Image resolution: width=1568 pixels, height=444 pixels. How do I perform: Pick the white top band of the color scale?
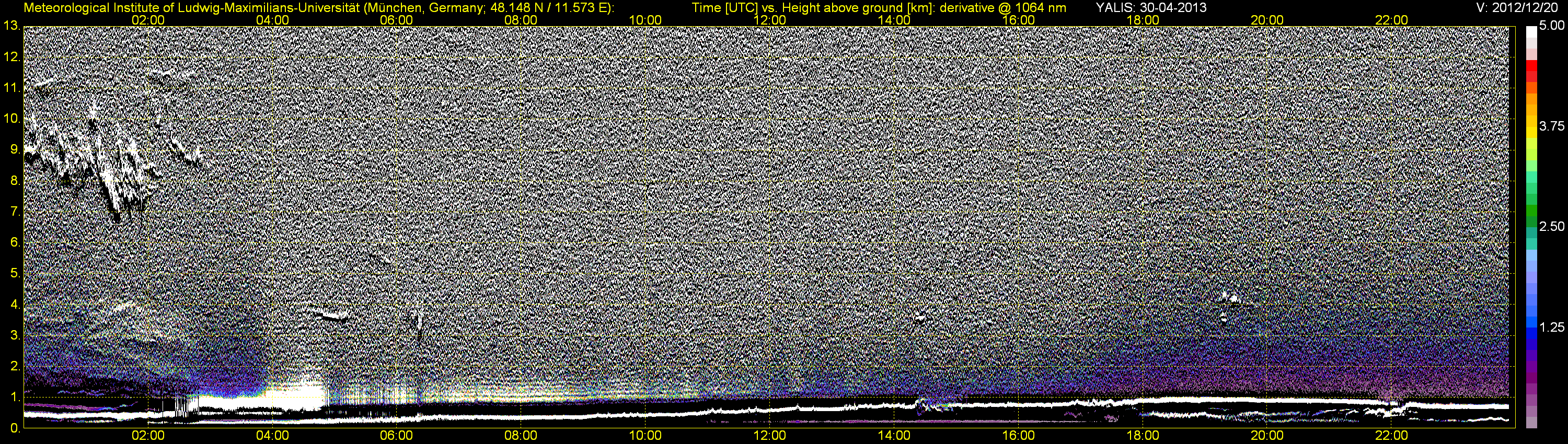pos(1531,32)
